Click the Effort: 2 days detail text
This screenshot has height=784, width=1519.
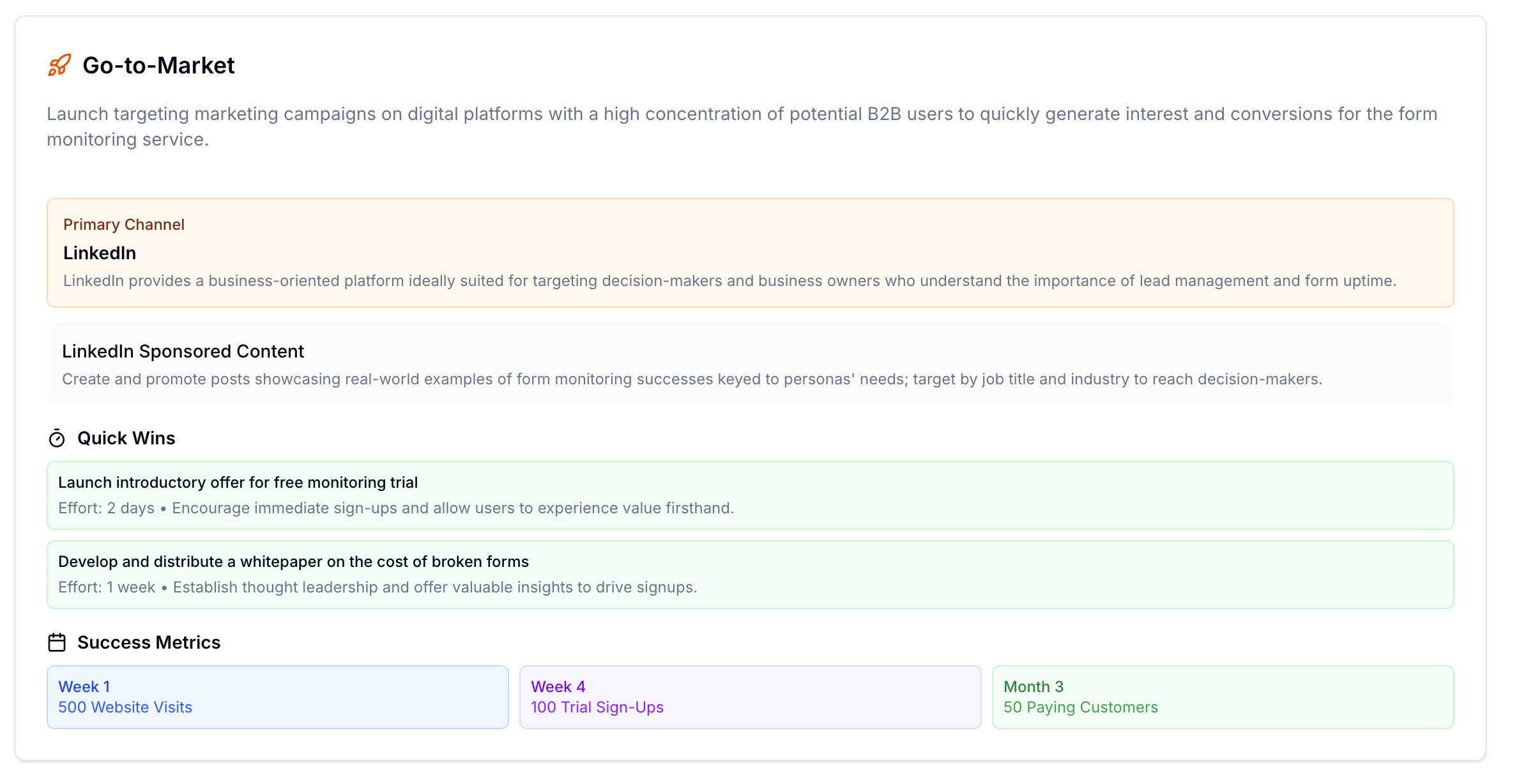[105, 508]
